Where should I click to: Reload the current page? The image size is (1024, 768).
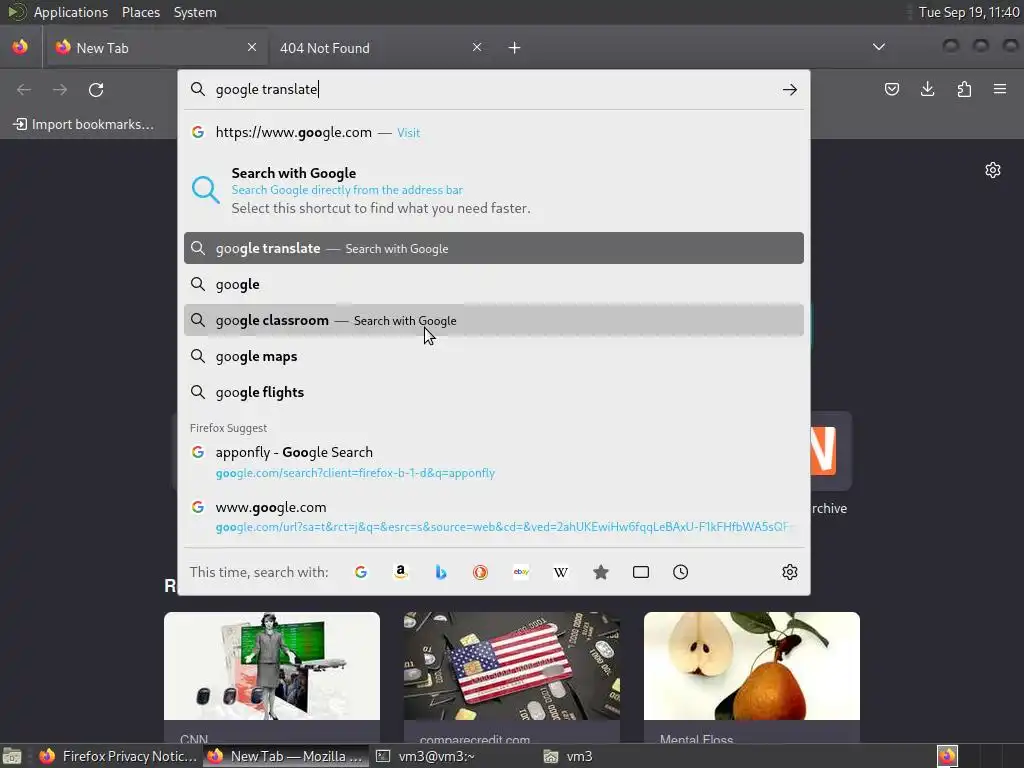pos(96,89)
